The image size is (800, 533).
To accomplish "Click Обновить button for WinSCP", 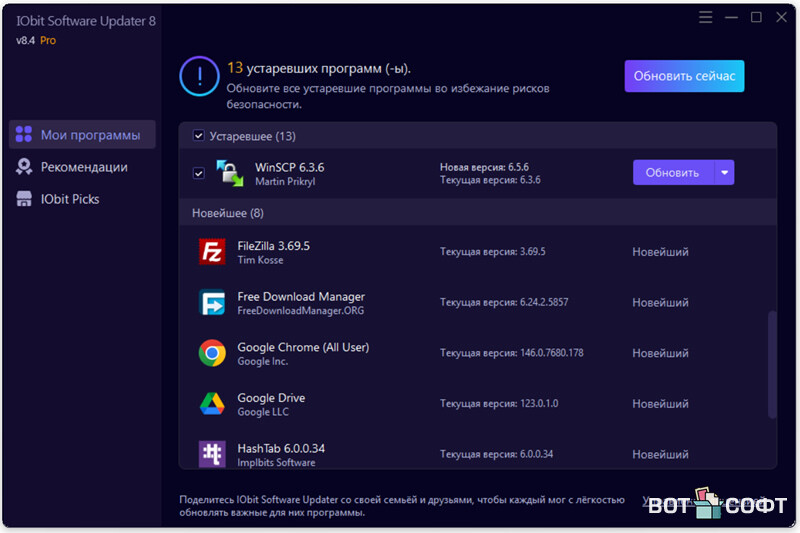I will click(x=672, y=173).
